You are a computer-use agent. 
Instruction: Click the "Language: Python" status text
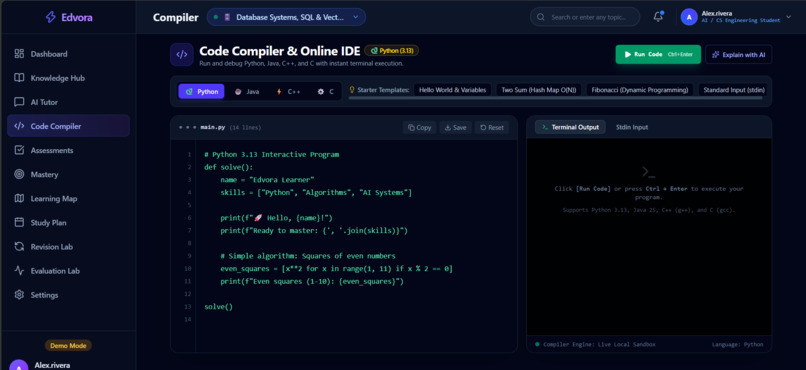tap(738, 344)
